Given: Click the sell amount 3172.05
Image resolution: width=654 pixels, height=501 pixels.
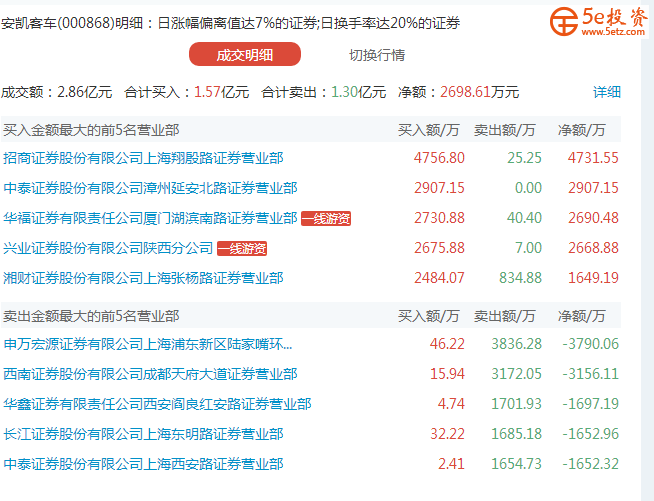Looking at the screenshot, I should [516, 374].
